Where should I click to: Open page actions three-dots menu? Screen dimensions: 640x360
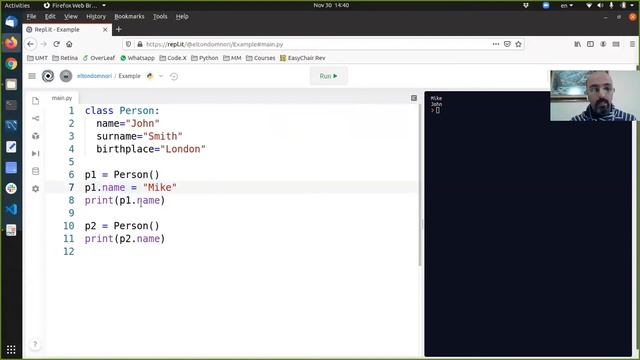pos(496,44)
